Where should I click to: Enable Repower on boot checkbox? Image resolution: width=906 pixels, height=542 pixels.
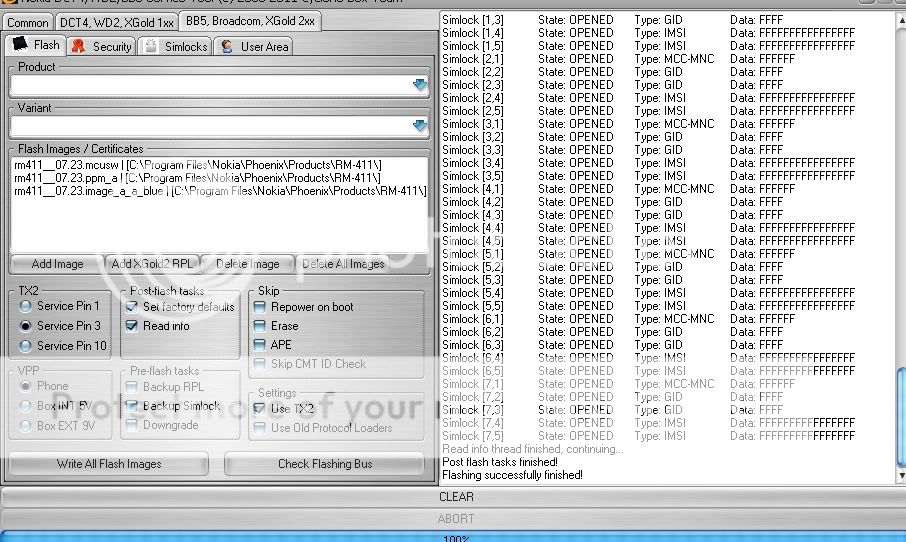tap(259, 307)
